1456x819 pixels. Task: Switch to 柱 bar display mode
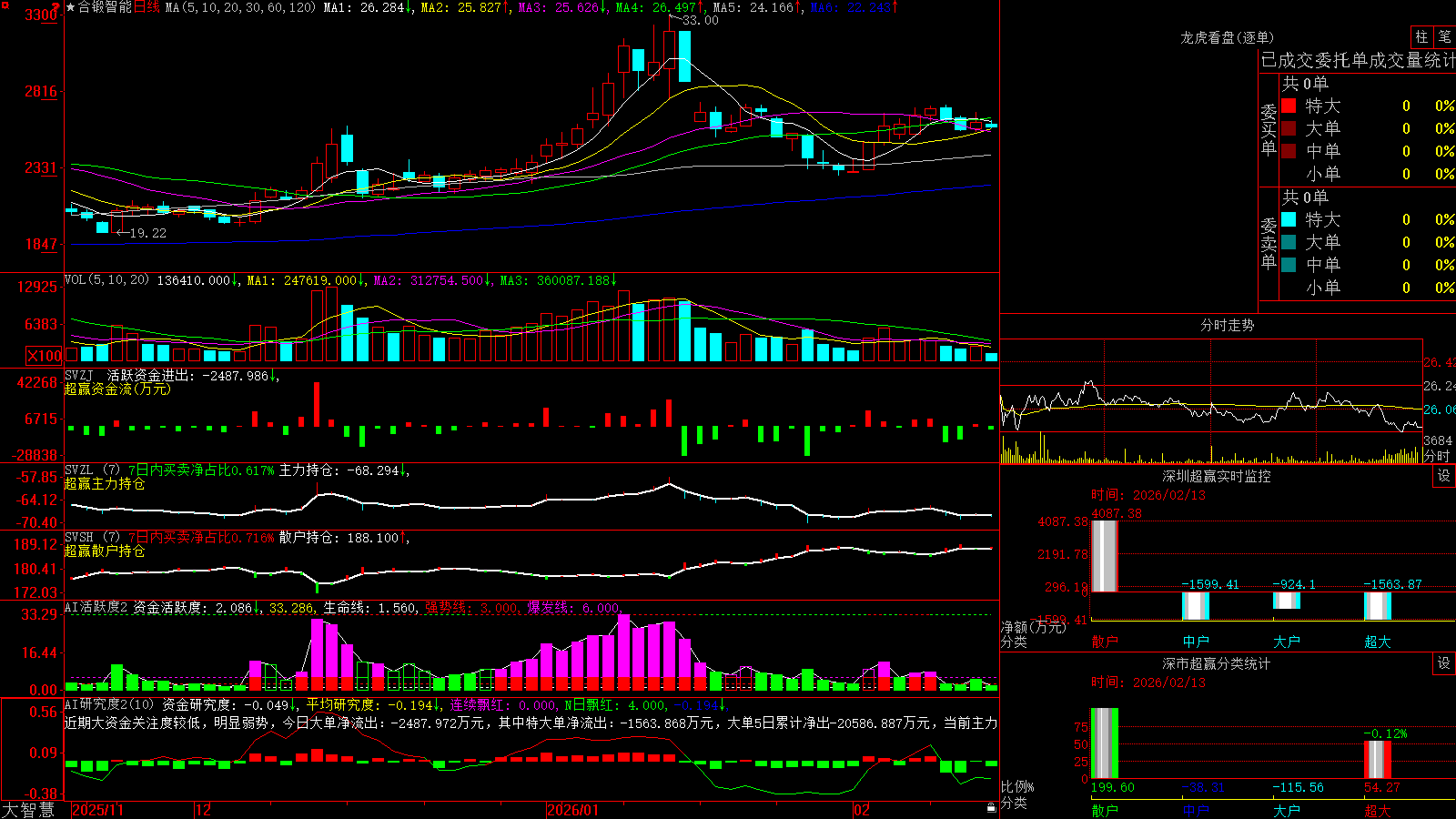pos(1421,36)
